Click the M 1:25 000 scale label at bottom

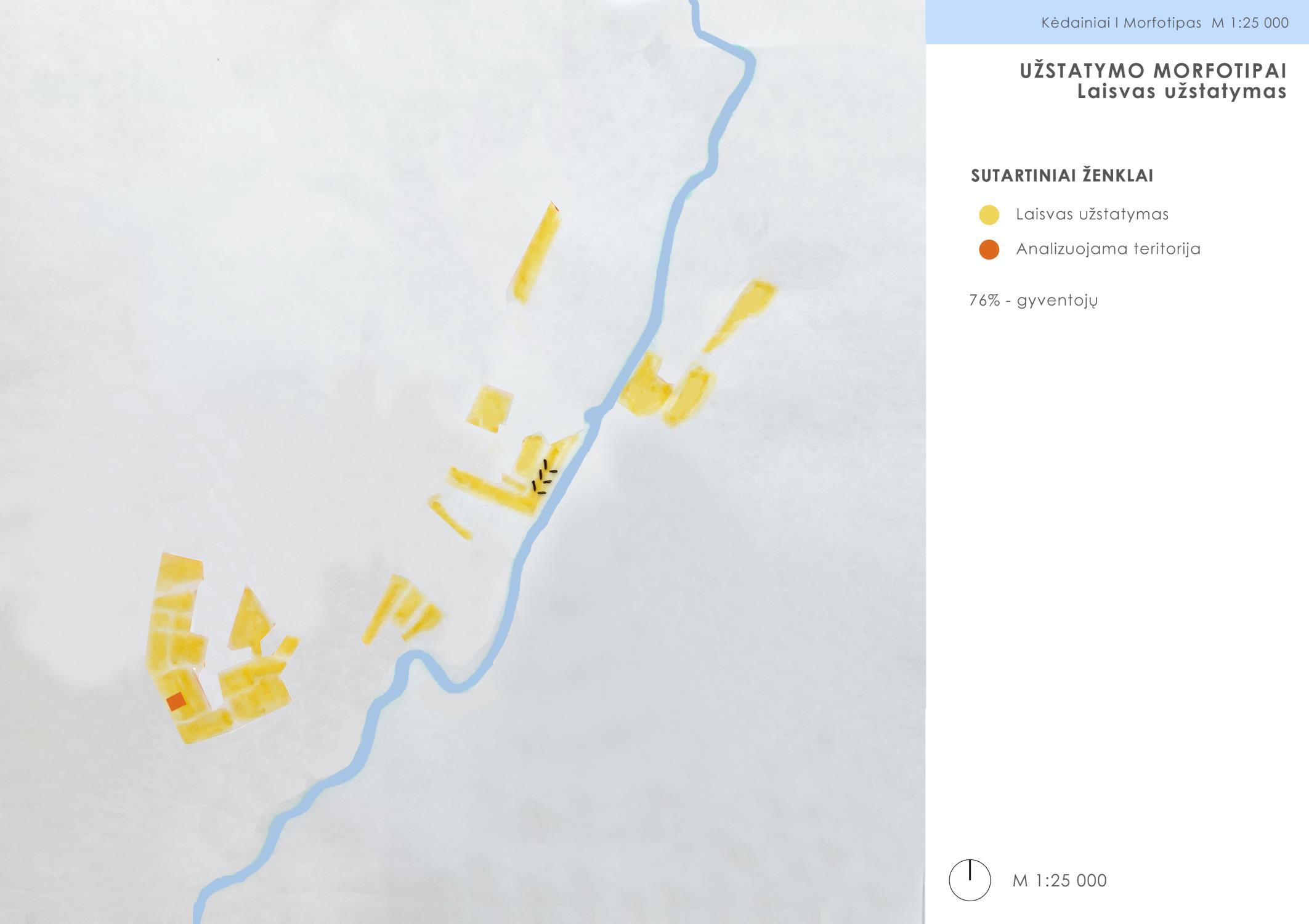(x=1060, y=880)
